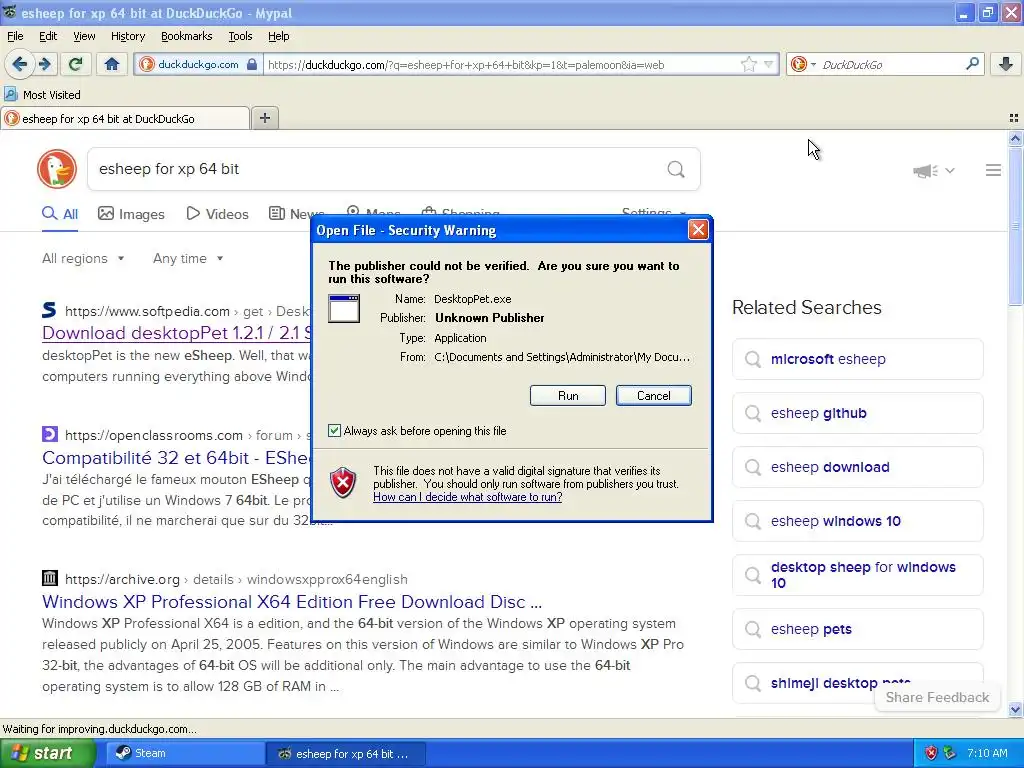Click the red security shield tray icon
Viewport: 1024px width, 768px height.
(x=931, y=753)
